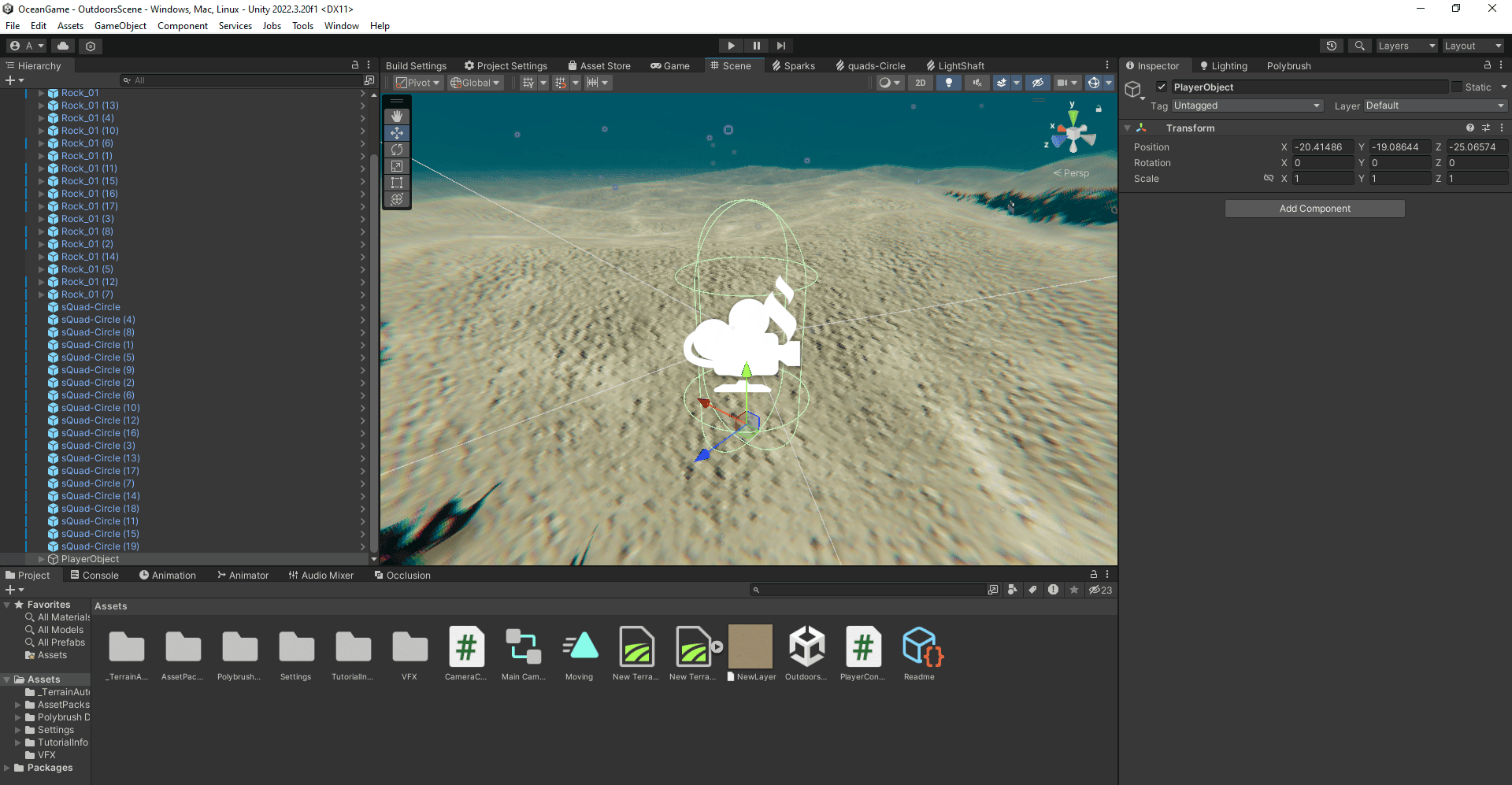Toggle scene lighting bulb icon
Image resolution: width=1512 pixels, height=785 pixels.
(x=949, y=83)
